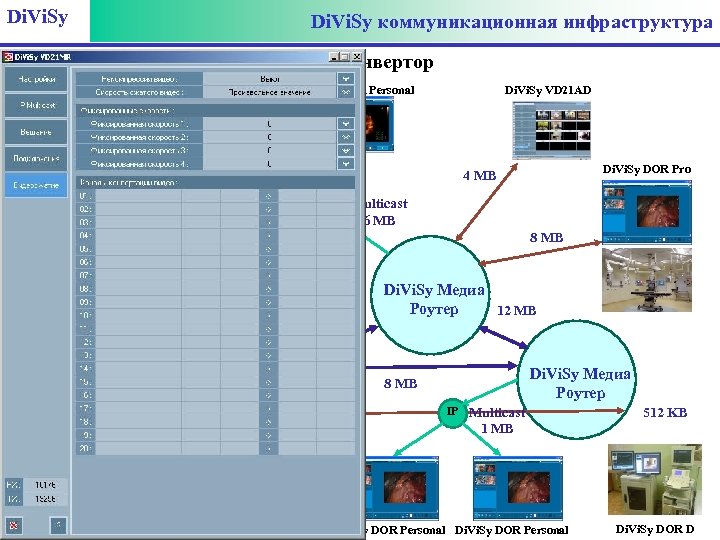This screenshot has height=540, width=720.
Task: Click the arrow icon in row 05
Action: [269, 249]
